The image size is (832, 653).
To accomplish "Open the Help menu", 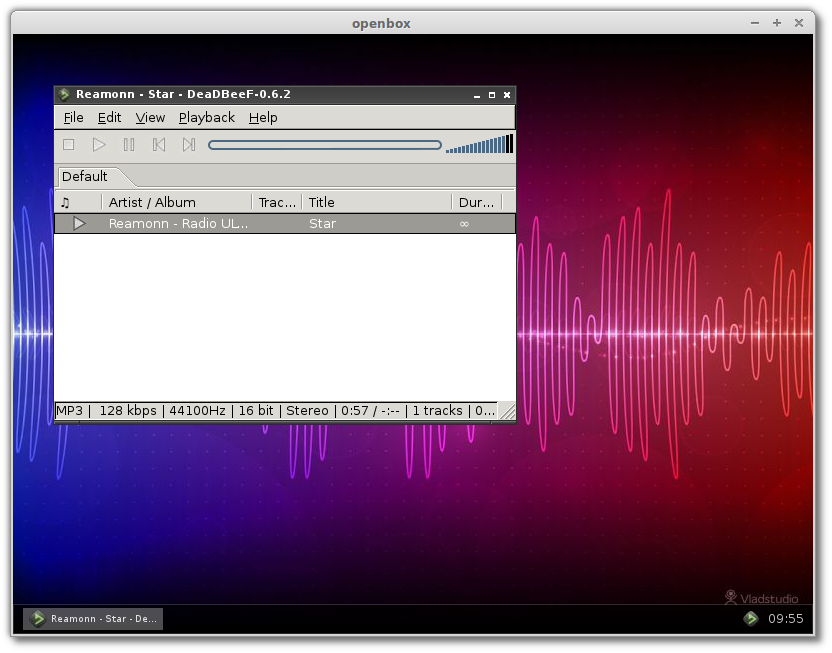I will (x=263, y=118).
